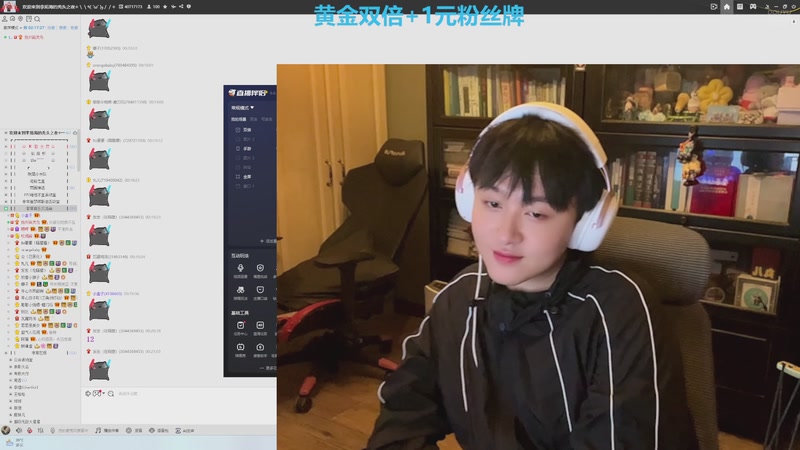Click the chat message input field
800x450 pixels.
click(x=194, y=393)
